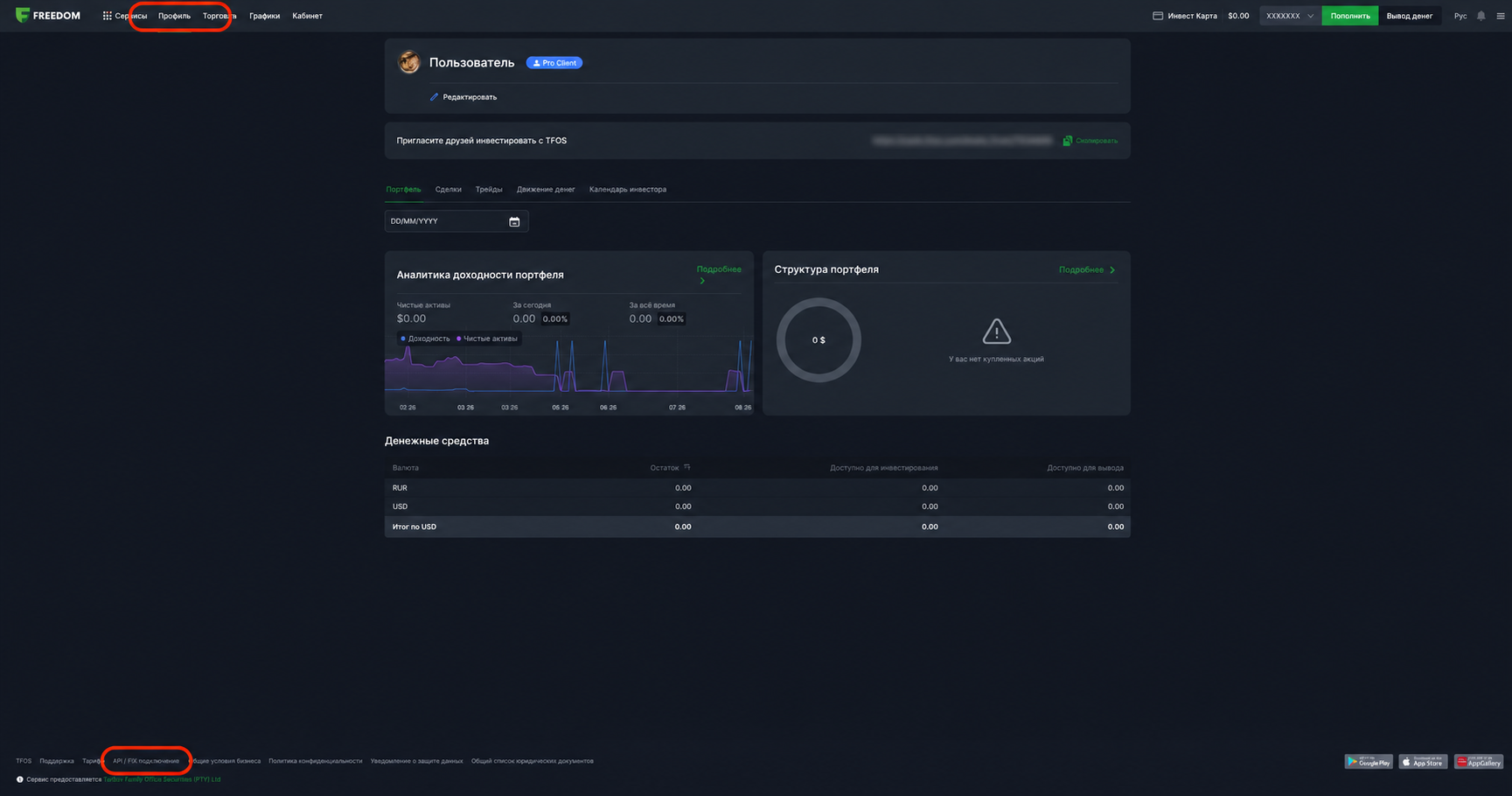The image size is (1512, 796).
Task: Select the USD currency row
Action: pyautogui.click(x=757, y=506)
